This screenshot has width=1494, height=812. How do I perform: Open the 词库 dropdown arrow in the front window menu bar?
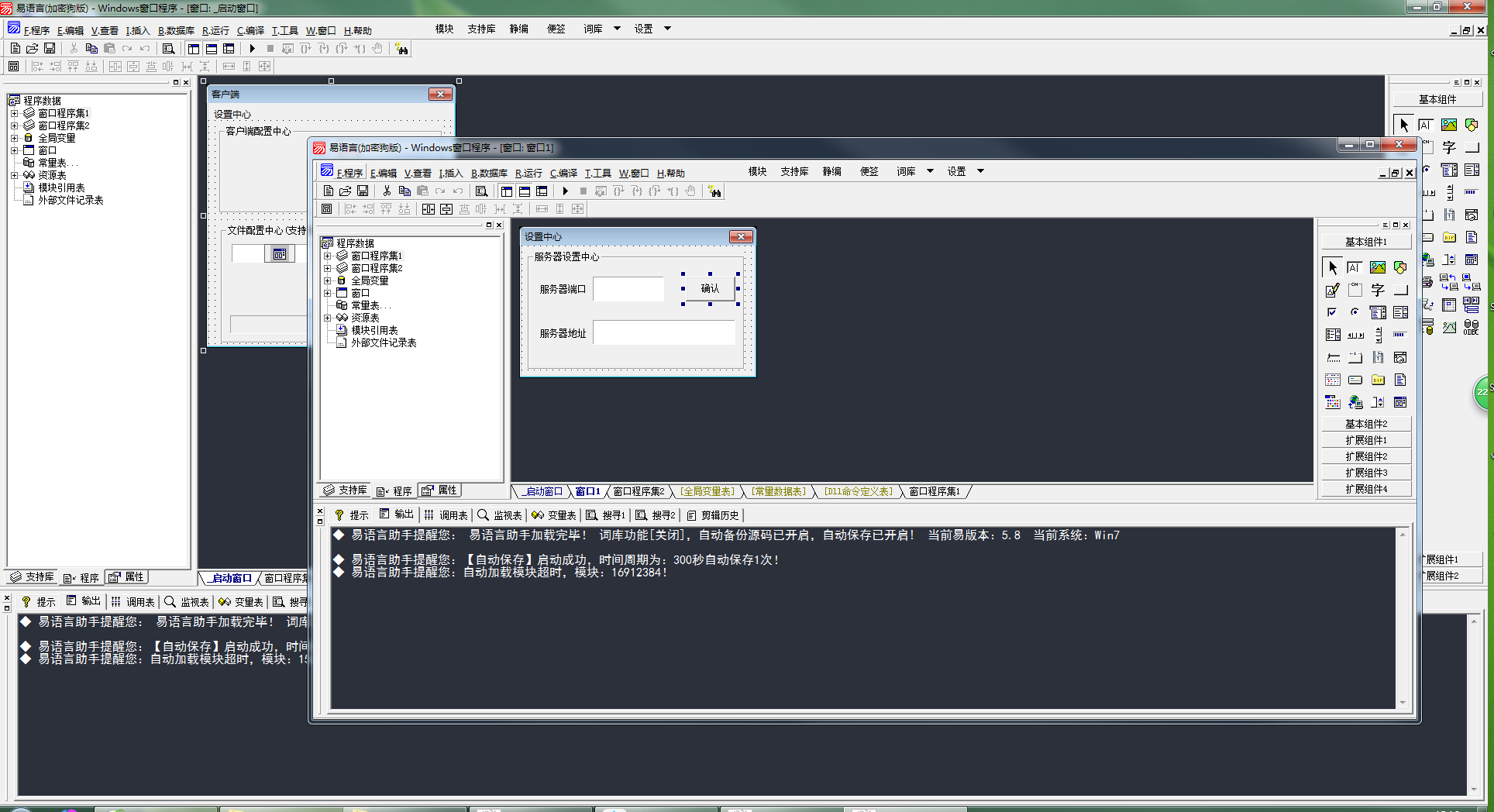(x=930, y=171)
